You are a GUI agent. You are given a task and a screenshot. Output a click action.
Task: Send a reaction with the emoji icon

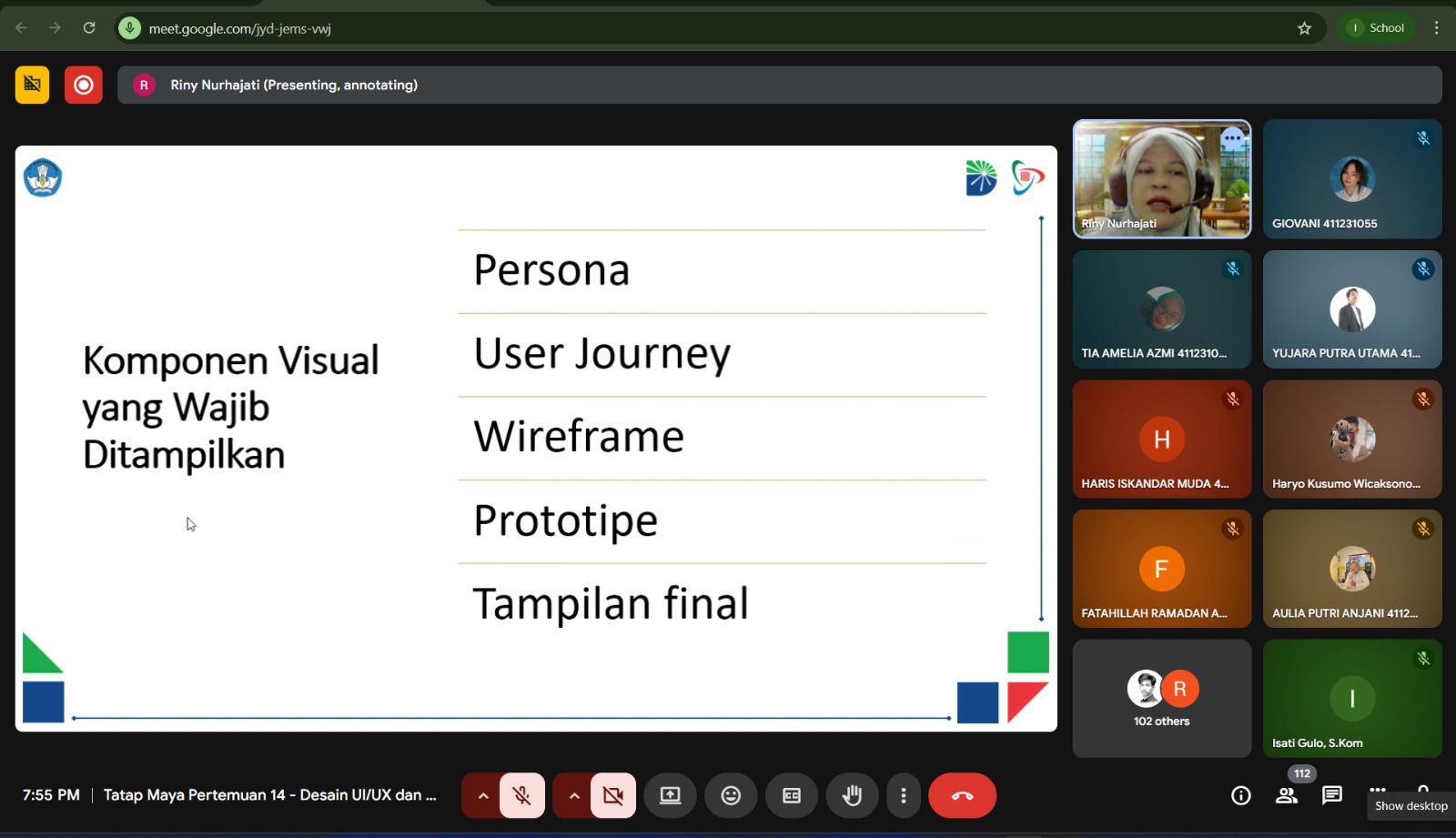731,796
